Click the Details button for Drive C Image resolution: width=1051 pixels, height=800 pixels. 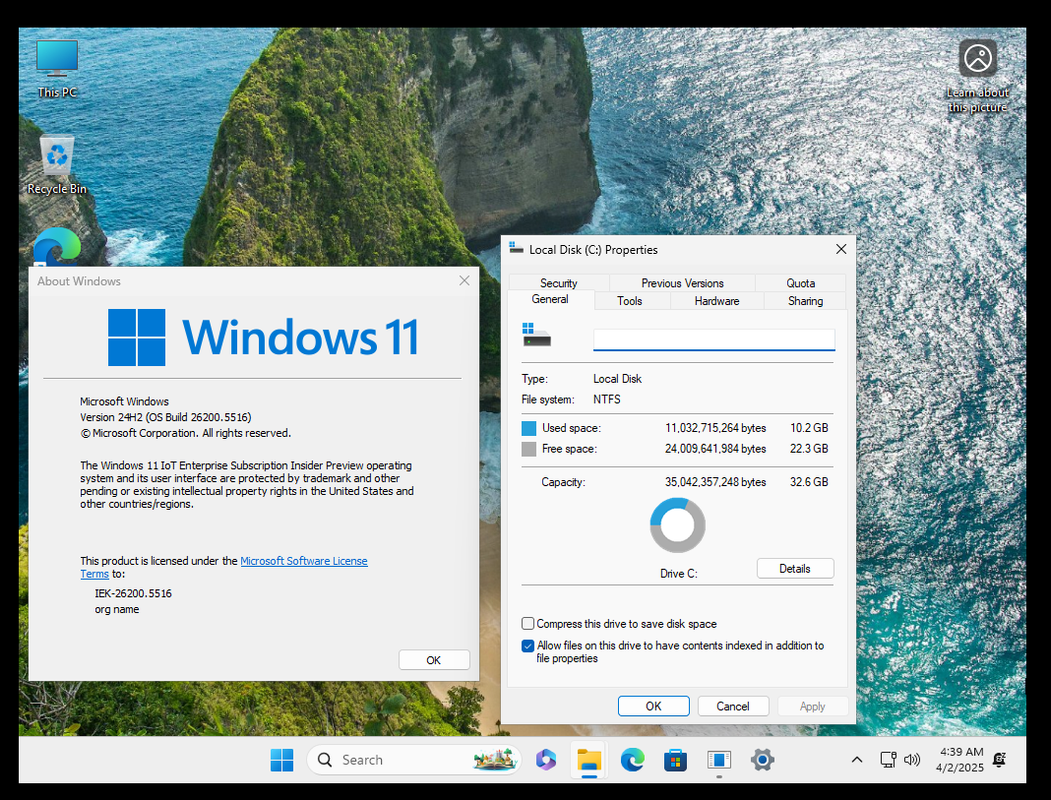(x=795, y=568)
